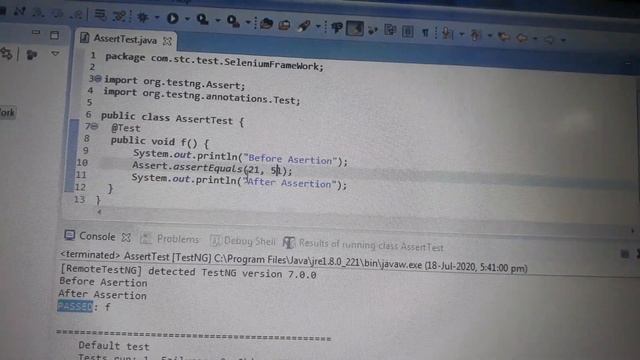Viewport: 640px width, 360px height.
Task: Expand the Coverage launch dropdown arrow
Action: tap(218, 20)
